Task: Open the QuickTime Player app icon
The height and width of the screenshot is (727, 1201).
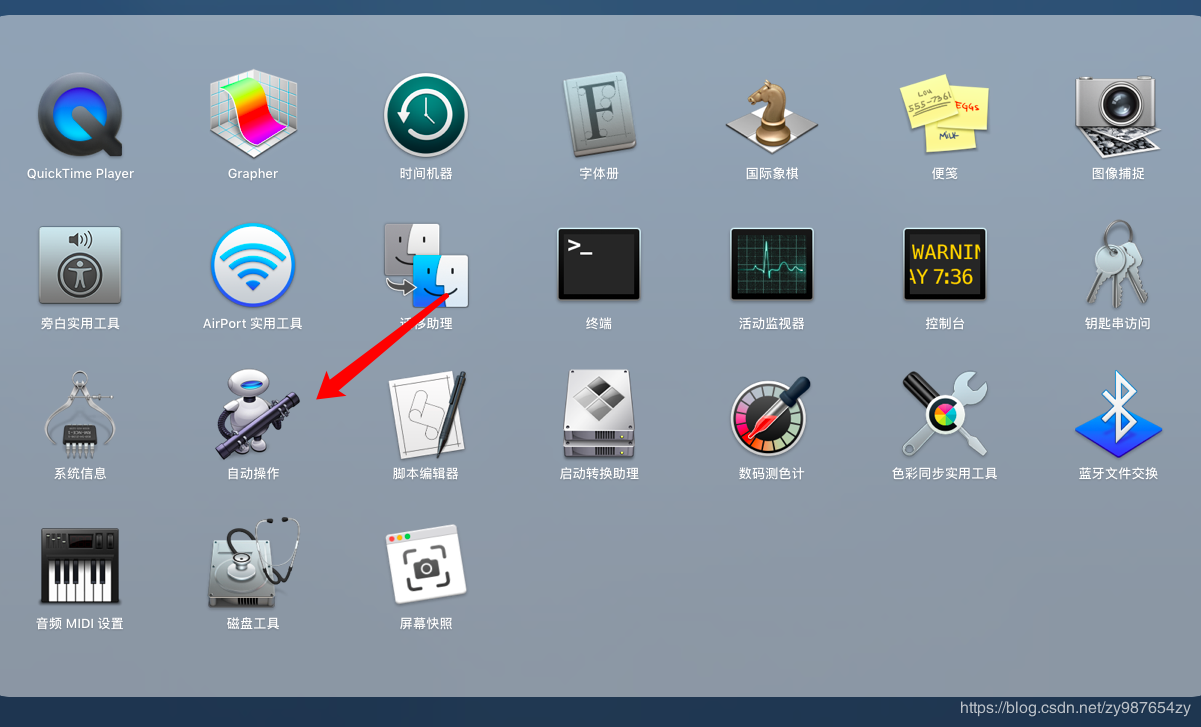Action: 80,115
